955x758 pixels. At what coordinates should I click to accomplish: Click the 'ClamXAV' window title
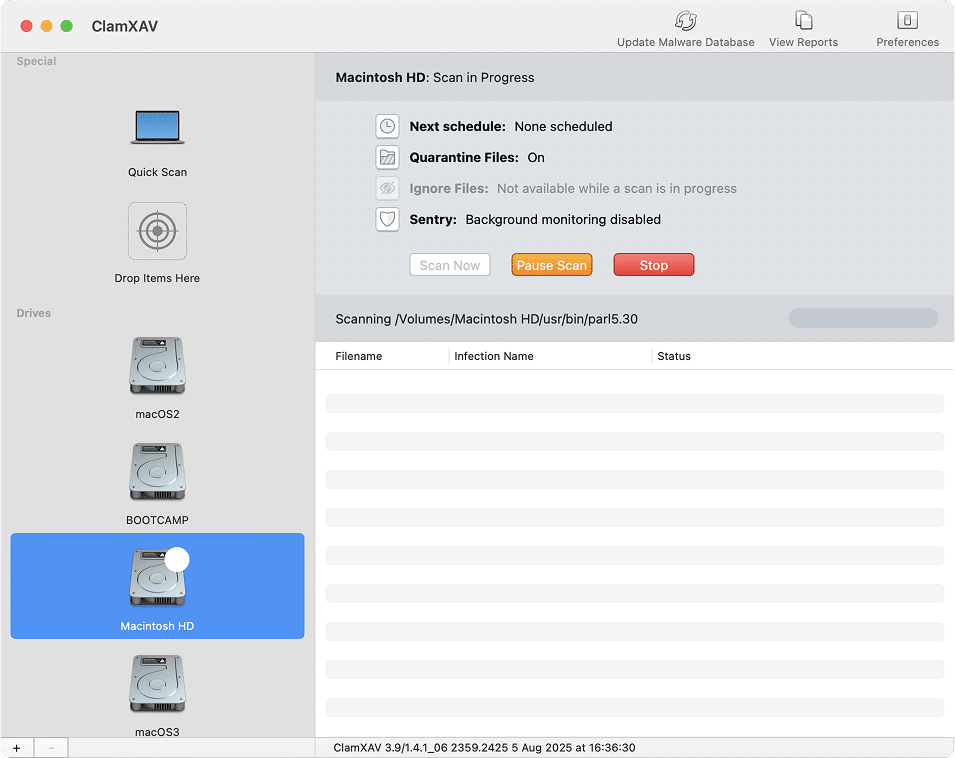pos(125,26)
